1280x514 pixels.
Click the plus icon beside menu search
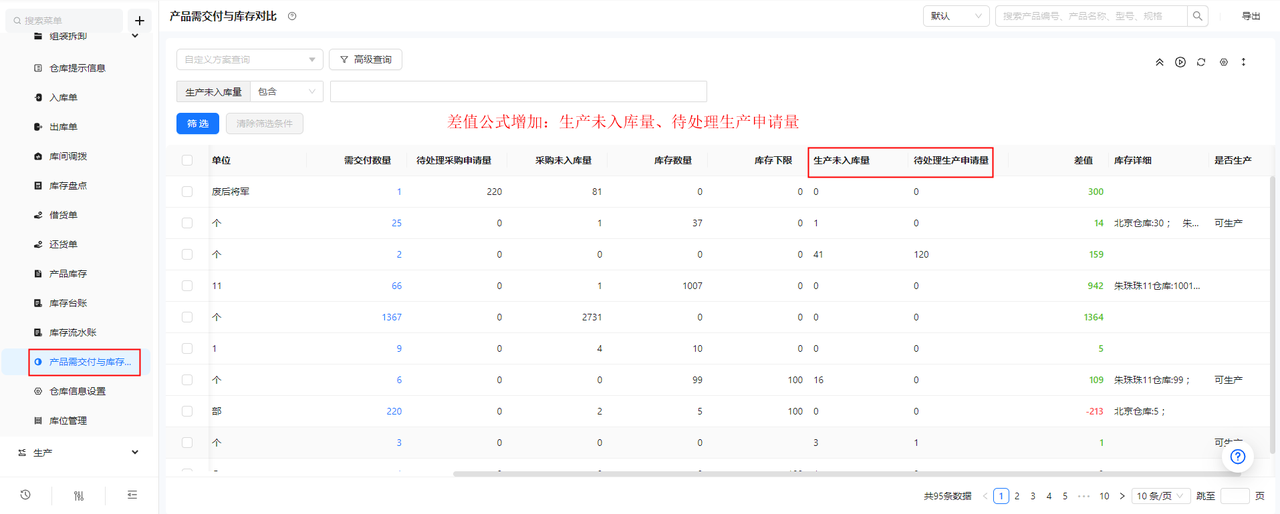coord(140,20)
